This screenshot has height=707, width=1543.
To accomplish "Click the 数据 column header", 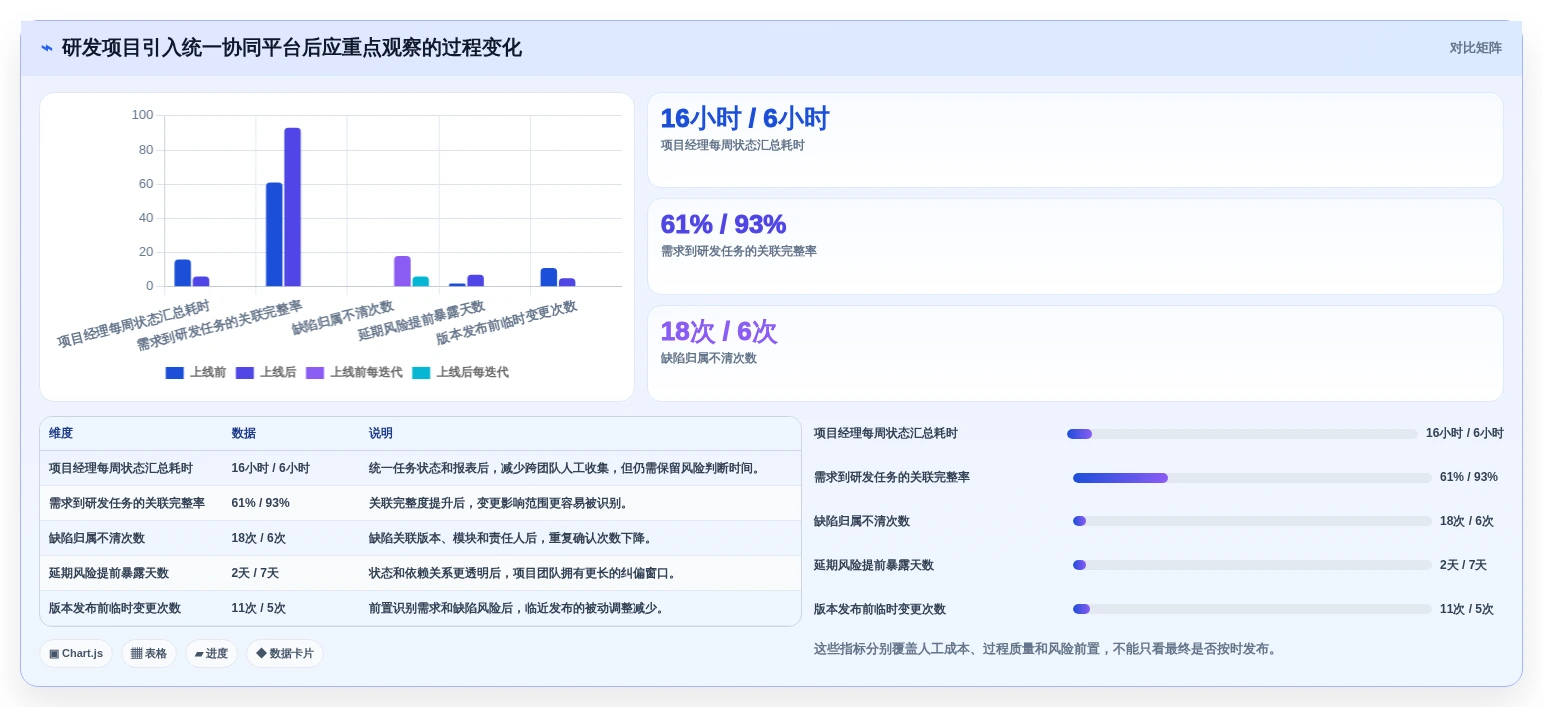I will 244,433.
